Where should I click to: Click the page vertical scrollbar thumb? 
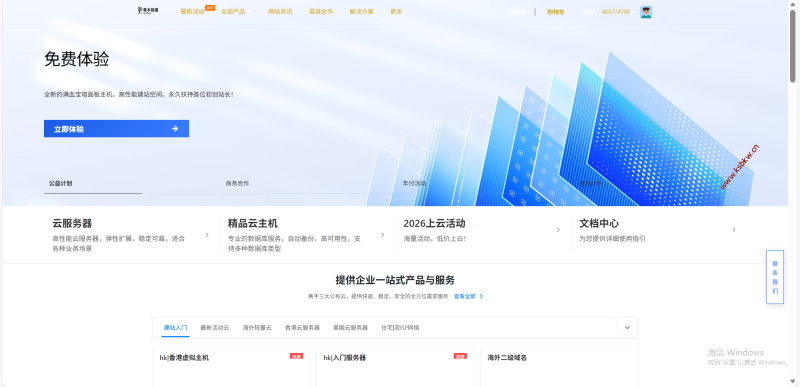point(793,45)
